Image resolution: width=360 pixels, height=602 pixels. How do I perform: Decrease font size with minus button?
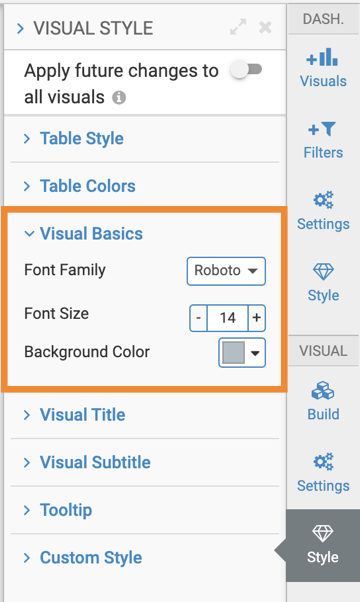[198, 318]
